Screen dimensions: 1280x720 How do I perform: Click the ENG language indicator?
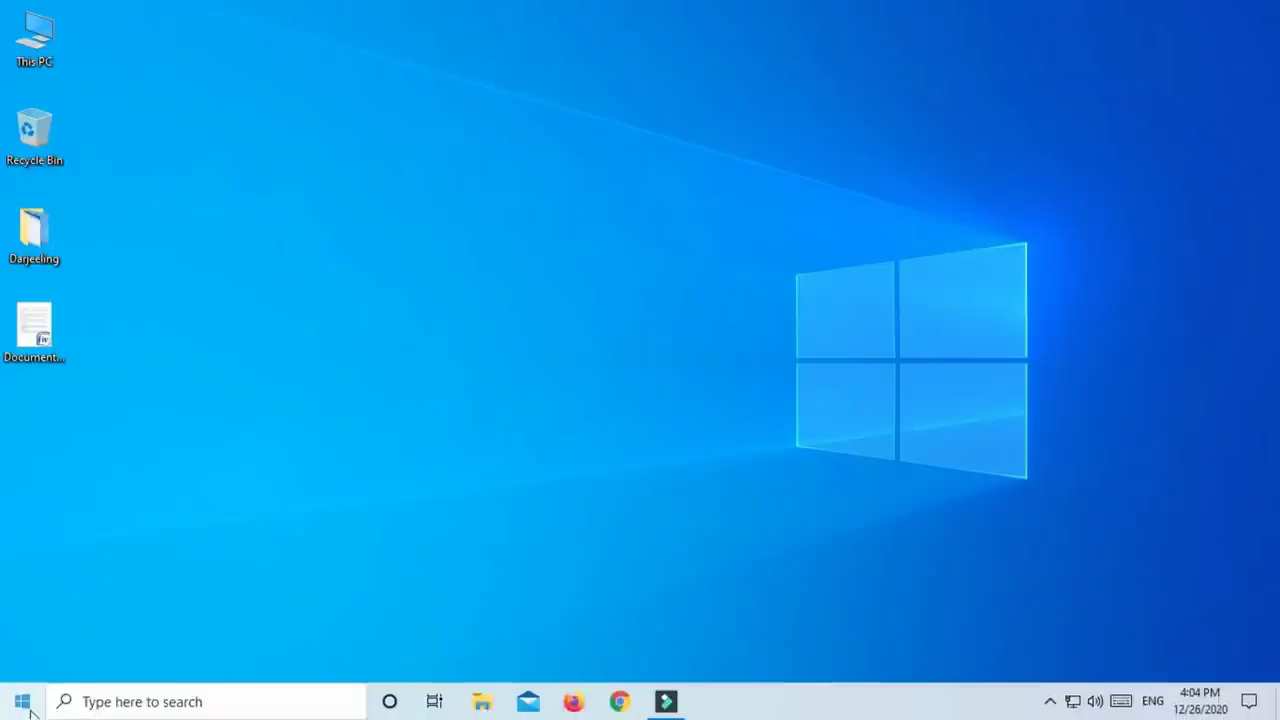point(1153,701)
